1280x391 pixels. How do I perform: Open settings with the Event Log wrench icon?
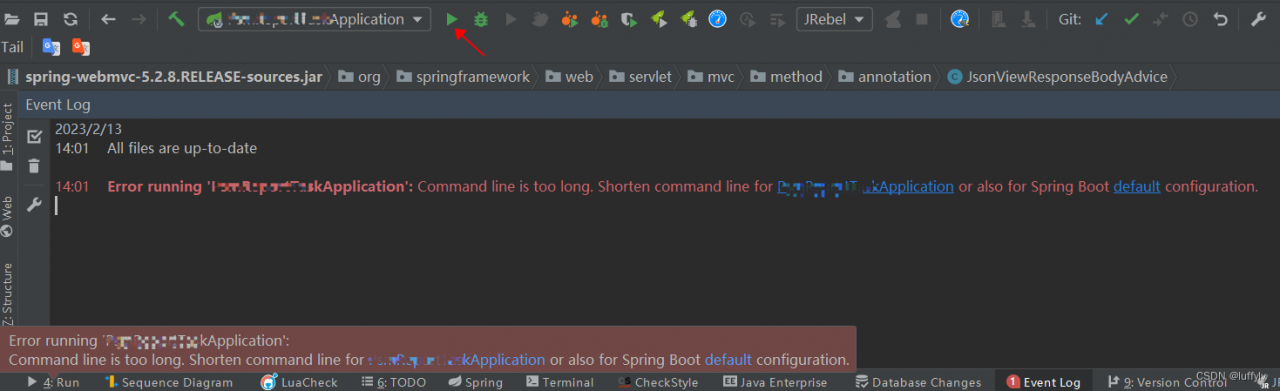pyautogui.click(x=34, y=205)
